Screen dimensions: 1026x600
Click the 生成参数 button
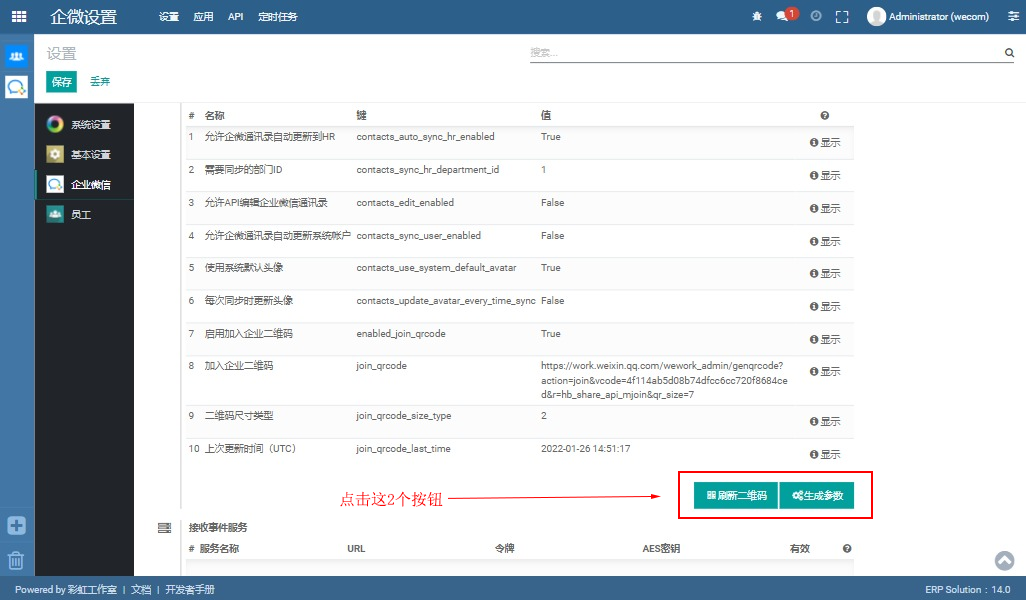pyautogui.click(x=817, y=495)
